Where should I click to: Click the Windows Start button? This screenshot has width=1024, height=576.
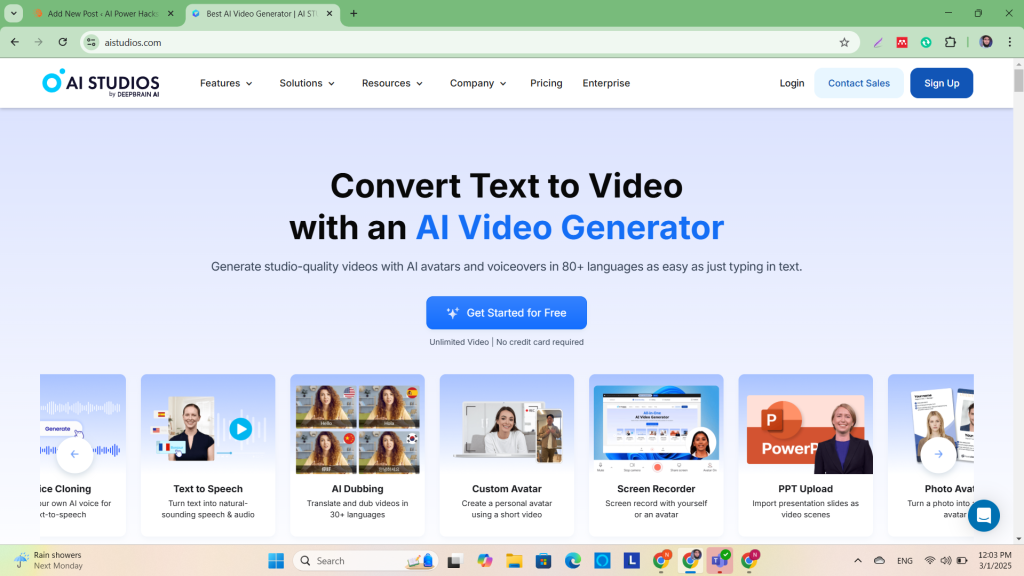point(276,561)
